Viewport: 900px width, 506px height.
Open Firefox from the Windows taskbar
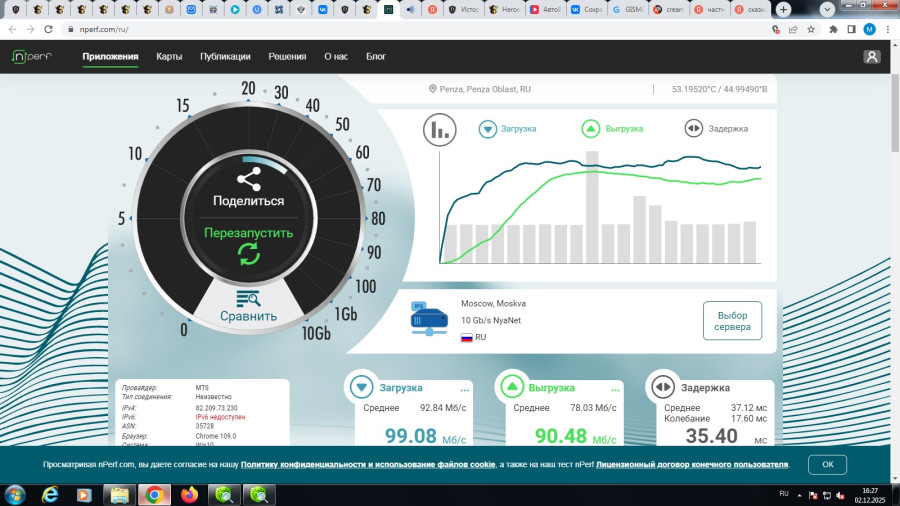click(190, 494)
